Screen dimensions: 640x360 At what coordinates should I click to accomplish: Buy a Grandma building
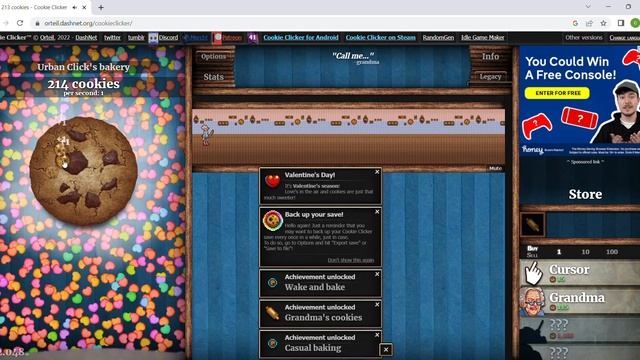coord(580,301)
